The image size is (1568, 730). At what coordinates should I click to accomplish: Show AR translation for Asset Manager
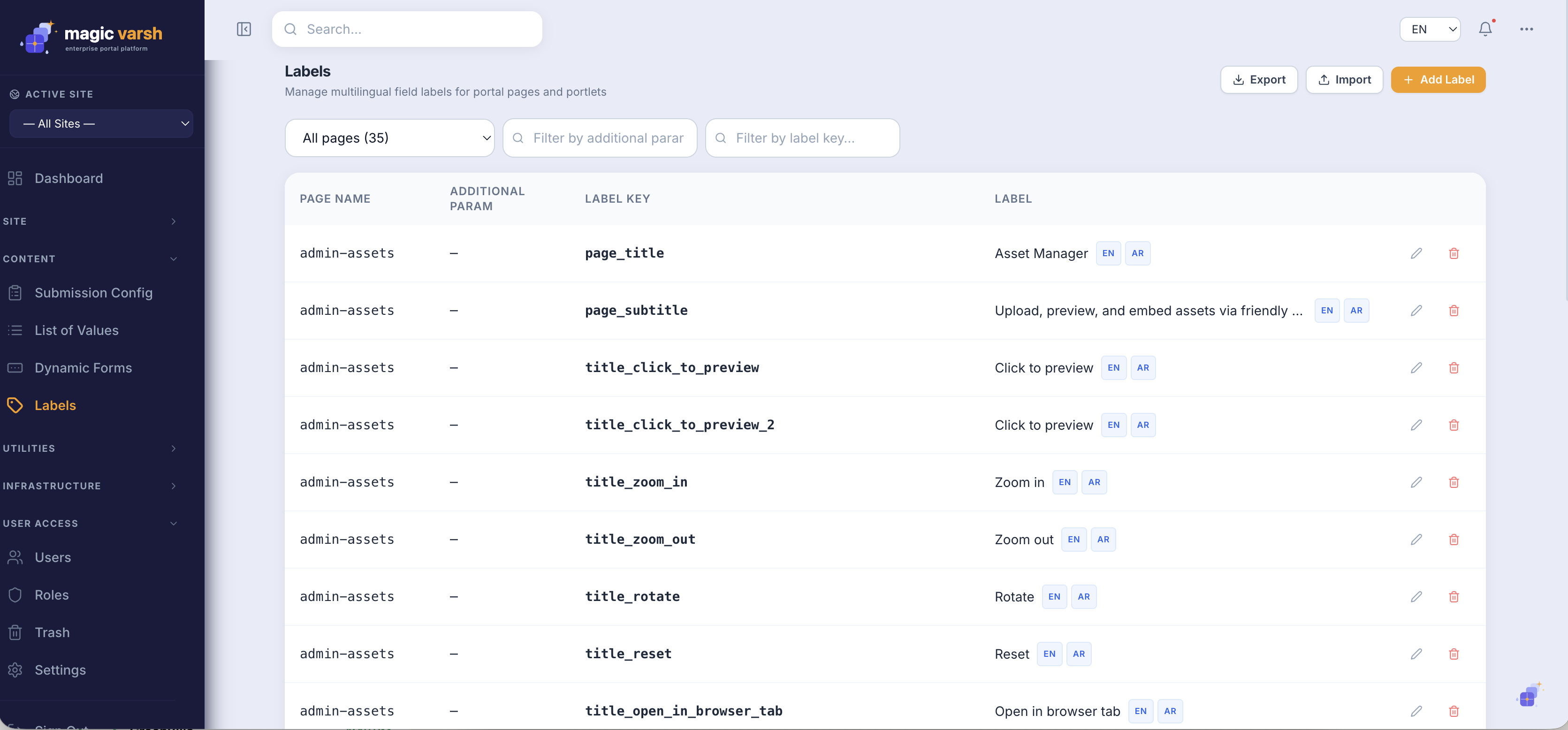(x=1138, y=253)
